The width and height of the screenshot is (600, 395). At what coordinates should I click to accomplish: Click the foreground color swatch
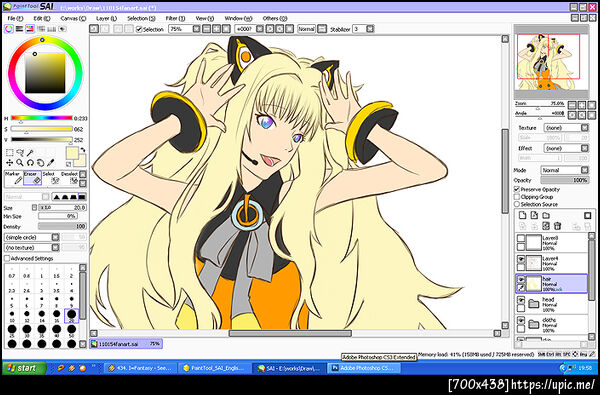pyautogui.click(x=72, y=153)
